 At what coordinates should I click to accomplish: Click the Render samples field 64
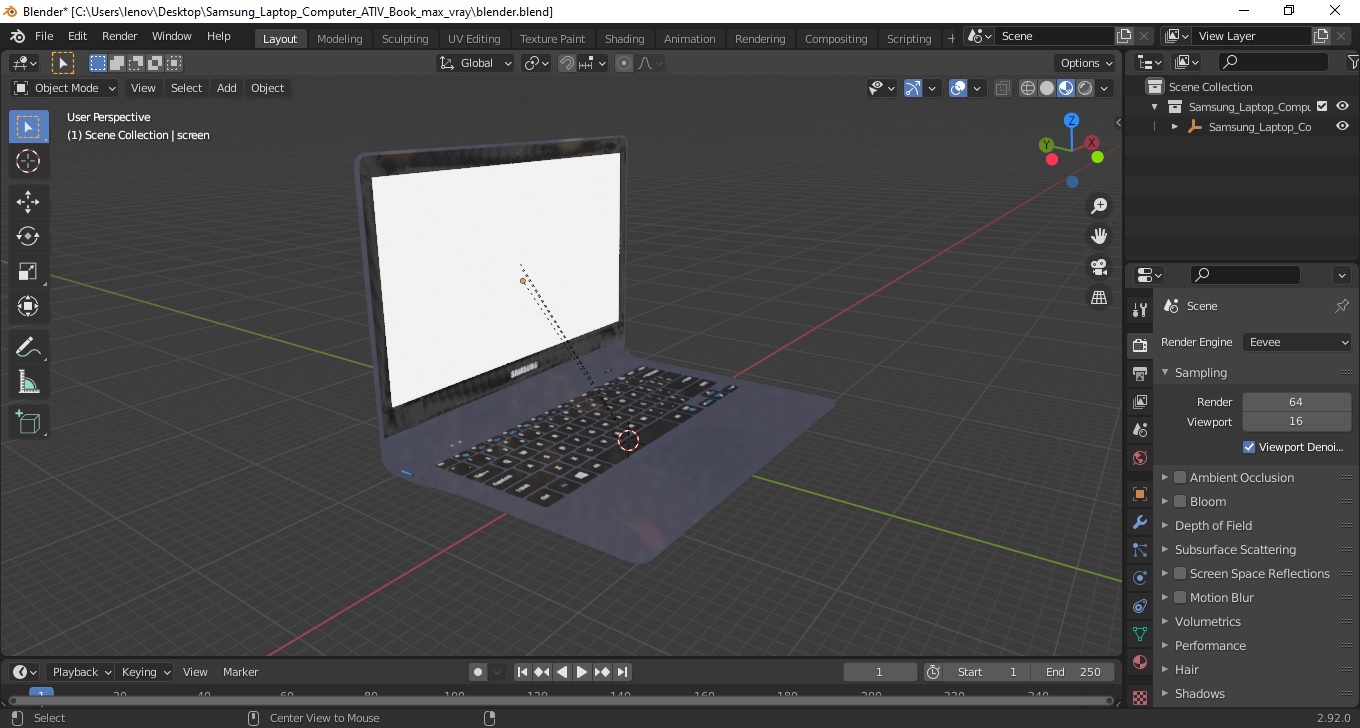coord(1297,402)
